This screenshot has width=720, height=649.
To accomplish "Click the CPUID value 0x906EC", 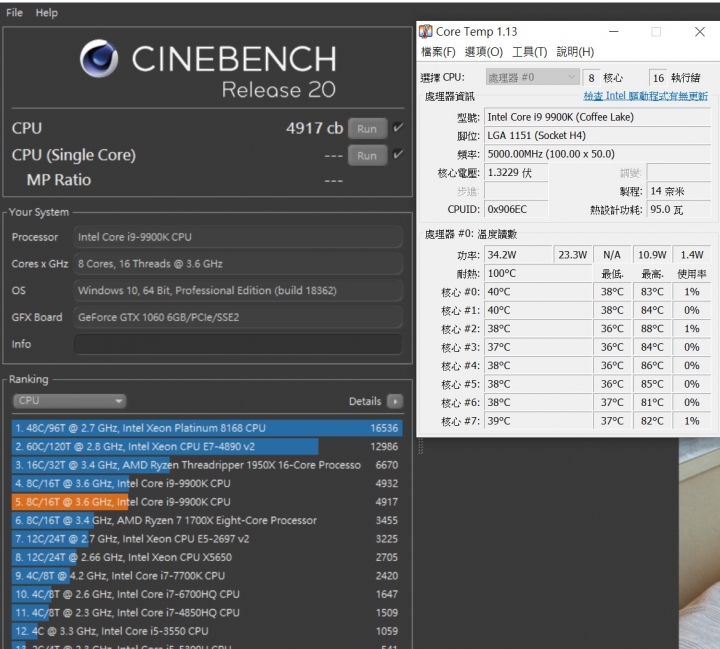I will point(516,209).
